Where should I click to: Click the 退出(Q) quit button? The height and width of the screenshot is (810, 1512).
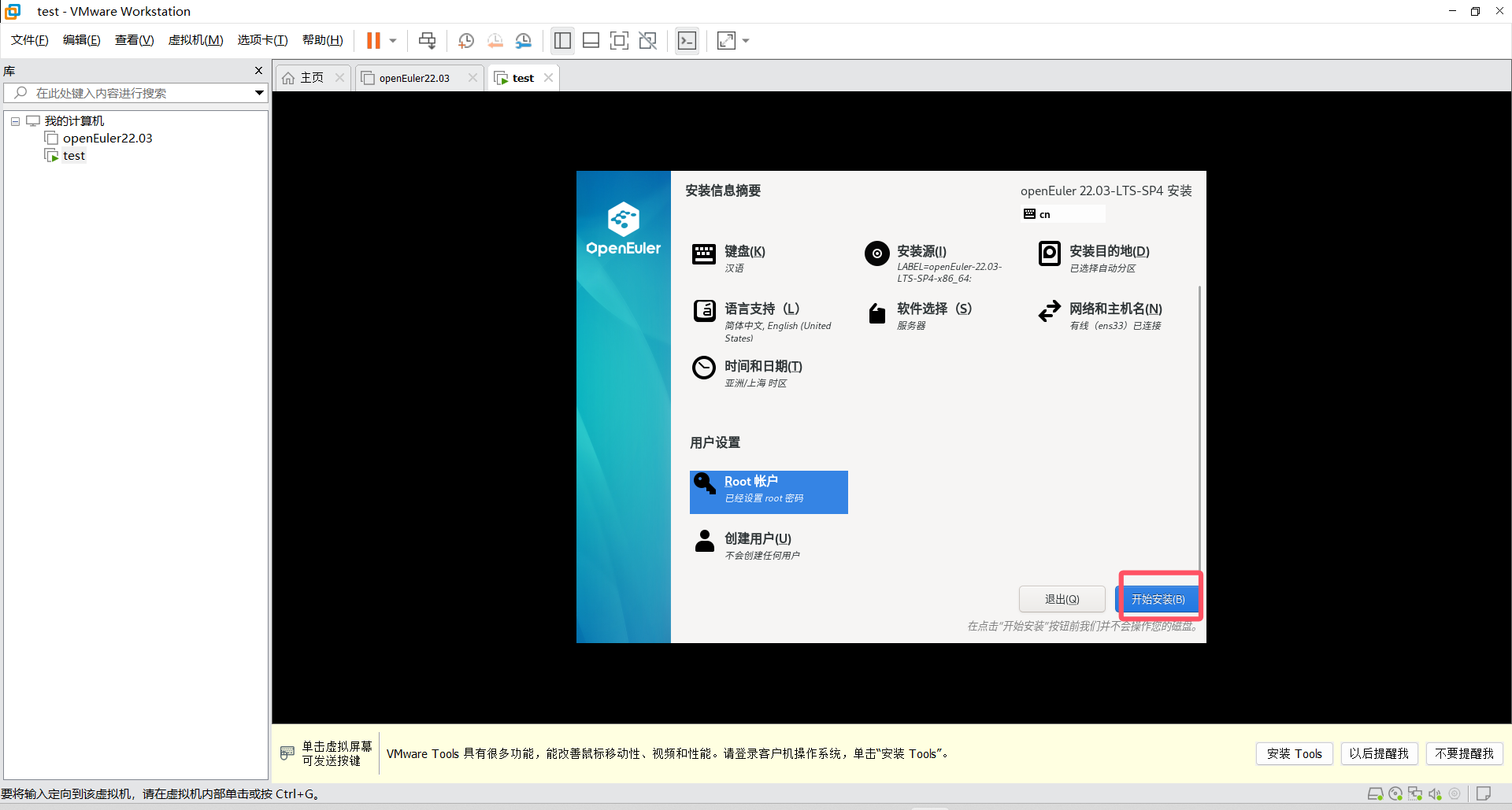1062,599
